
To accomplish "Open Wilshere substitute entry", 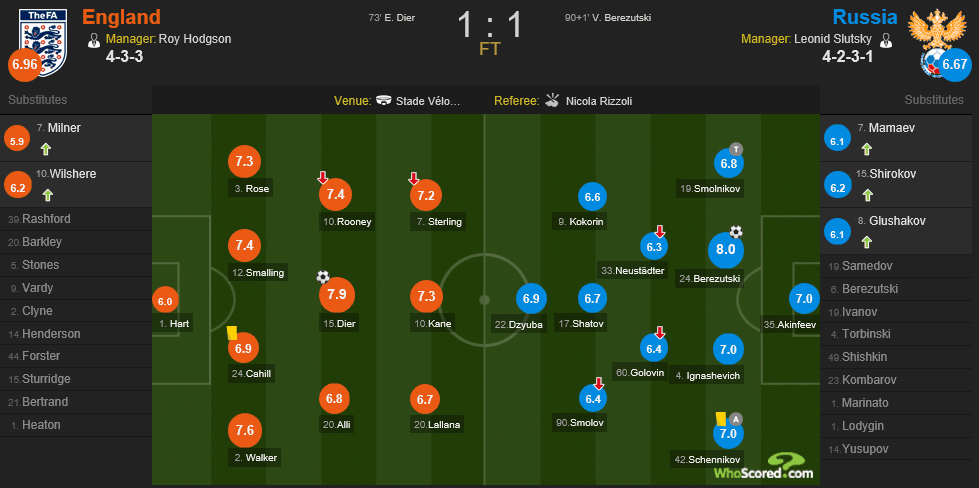I will click(76, 185).
